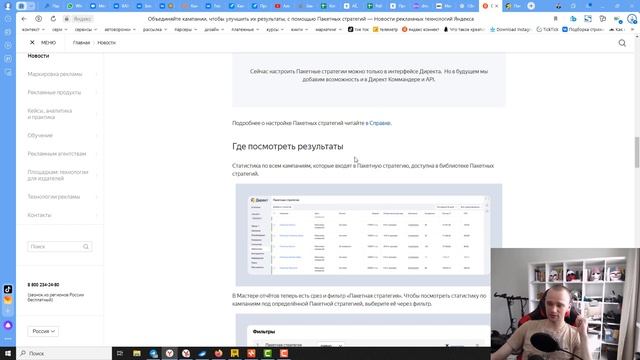Open the site search magnifier icon

pos(622,43)
